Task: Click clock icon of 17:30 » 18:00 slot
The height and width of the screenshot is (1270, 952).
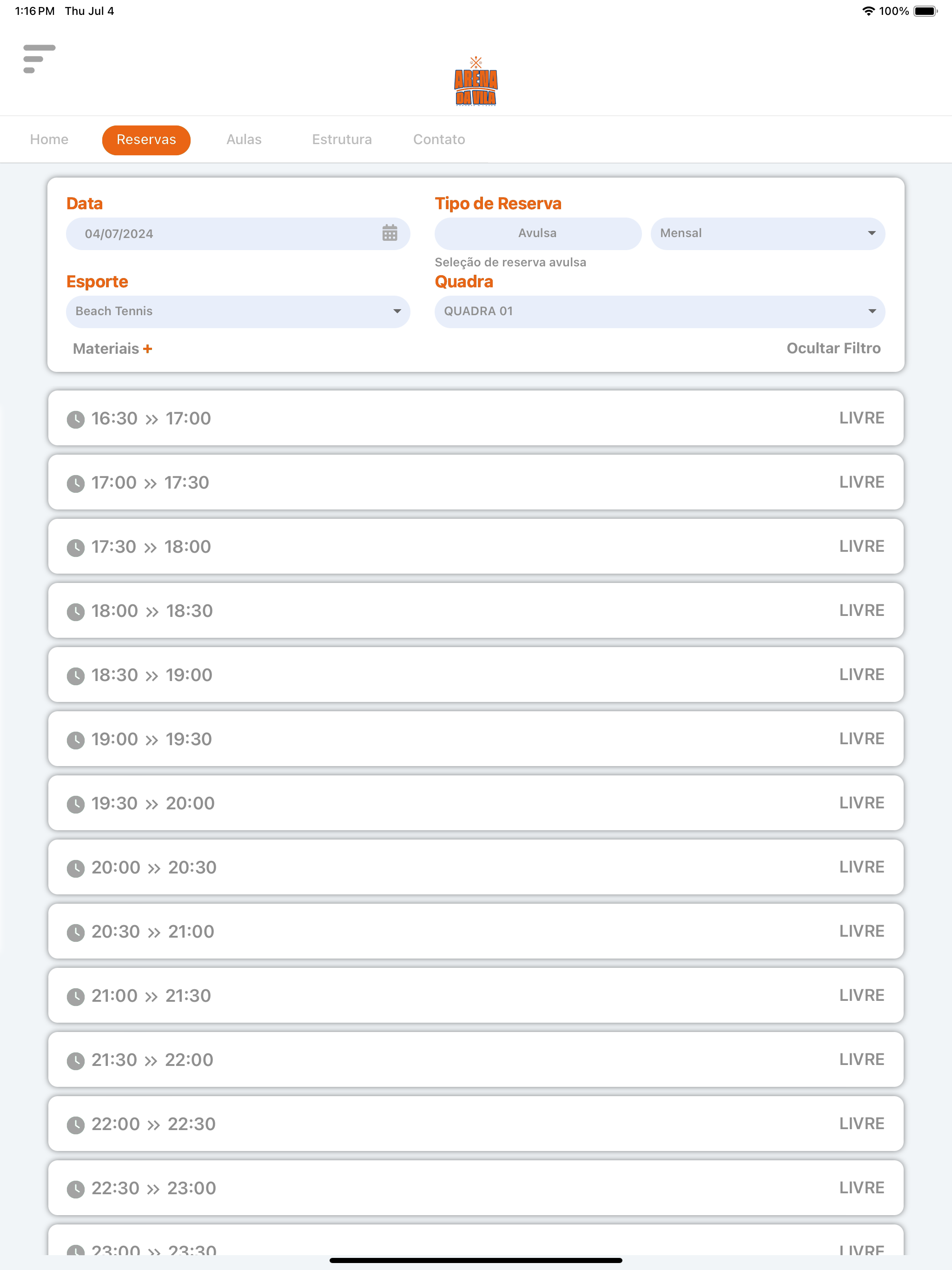Action: click(76, 548)
